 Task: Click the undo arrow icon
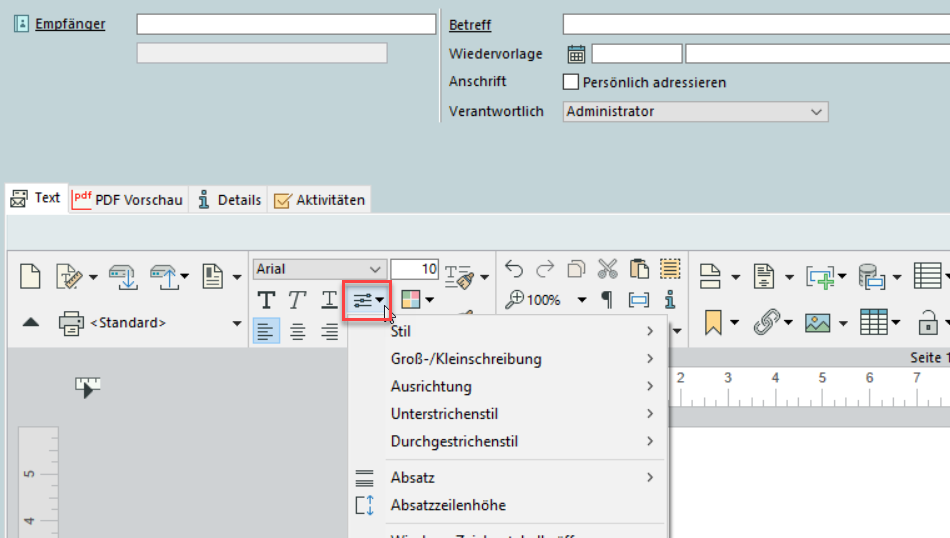[x=514, y=269]
